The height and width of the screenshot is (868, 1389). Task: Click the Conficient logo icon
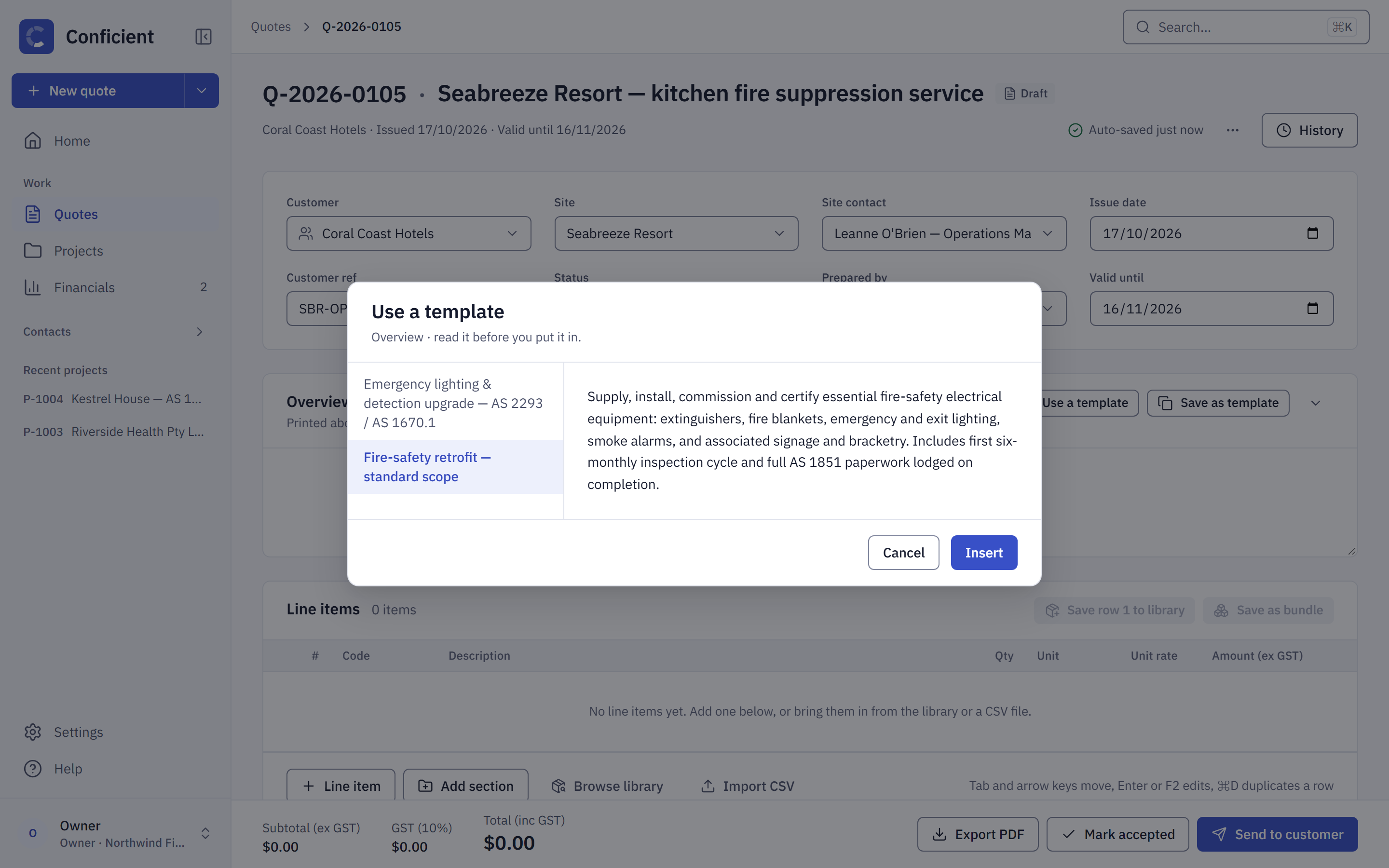[x=36, y=37]
